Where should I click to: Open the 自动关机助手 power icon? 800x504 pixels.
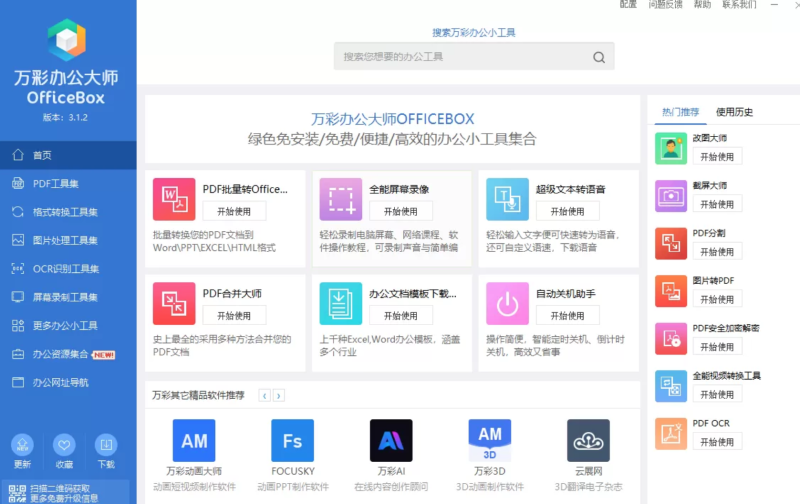point(508,304)
